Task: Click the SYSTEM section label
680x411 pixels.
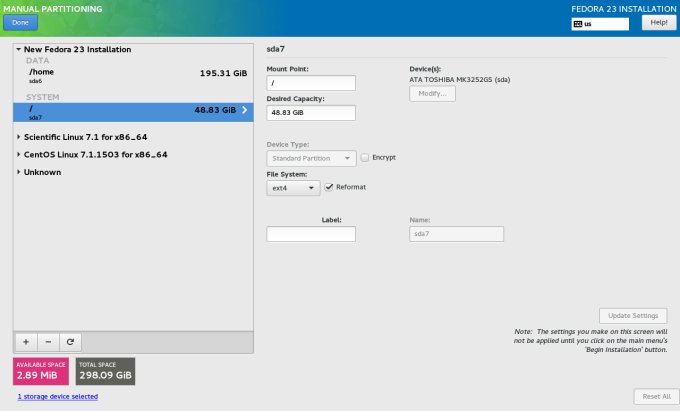Action: 42,97
